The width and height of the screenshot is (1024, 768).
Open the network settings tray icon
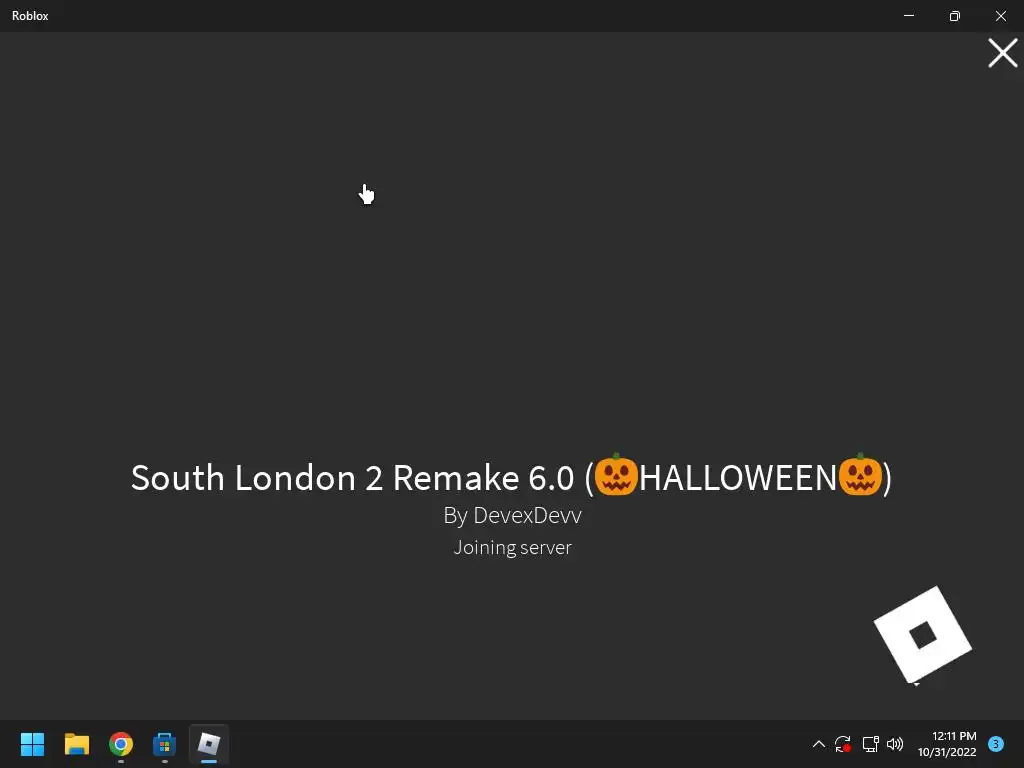pyautogui.click(x=870, y=744)
